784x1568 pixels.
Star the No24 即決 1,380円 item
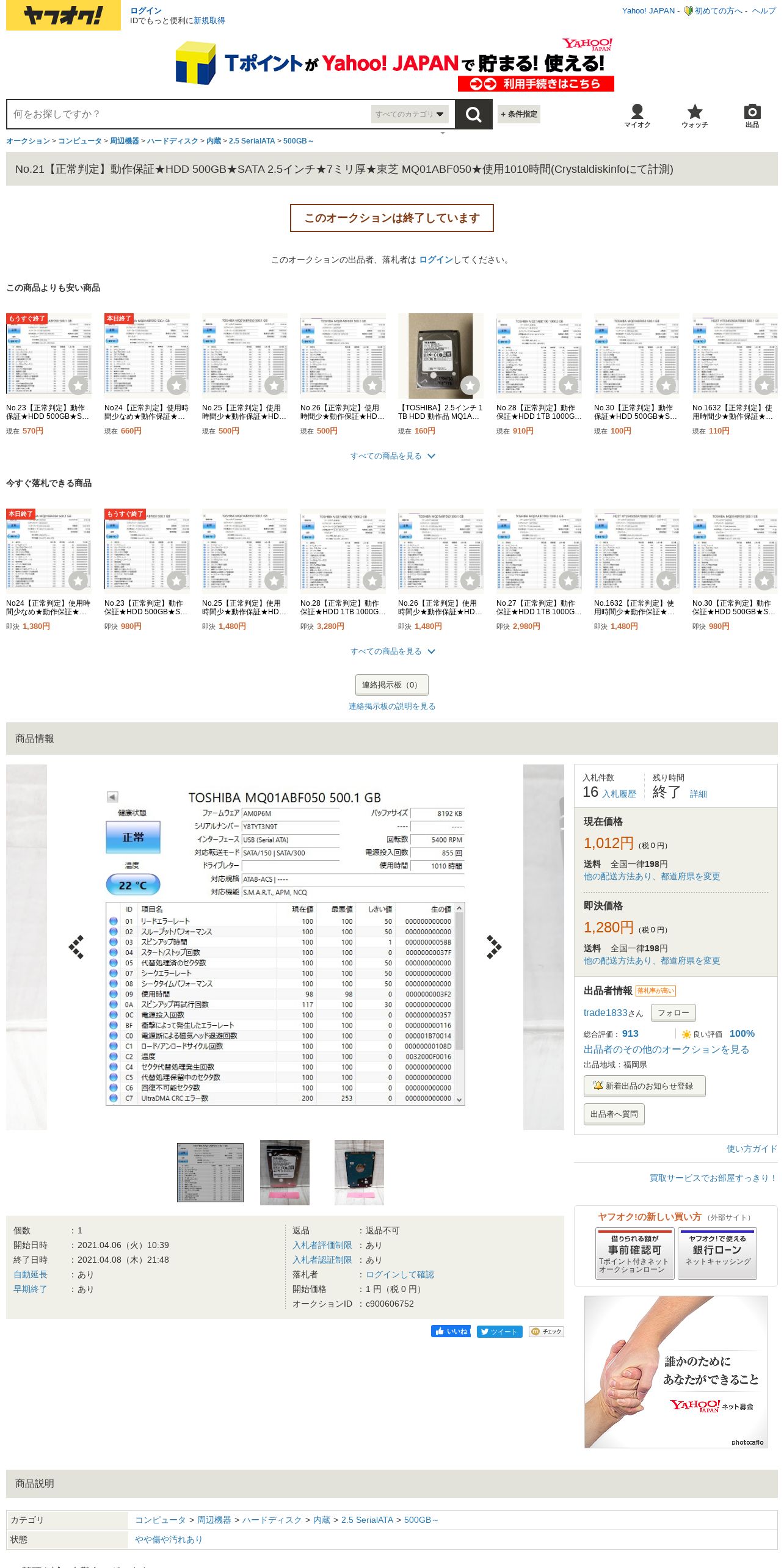tap(78, 581)
